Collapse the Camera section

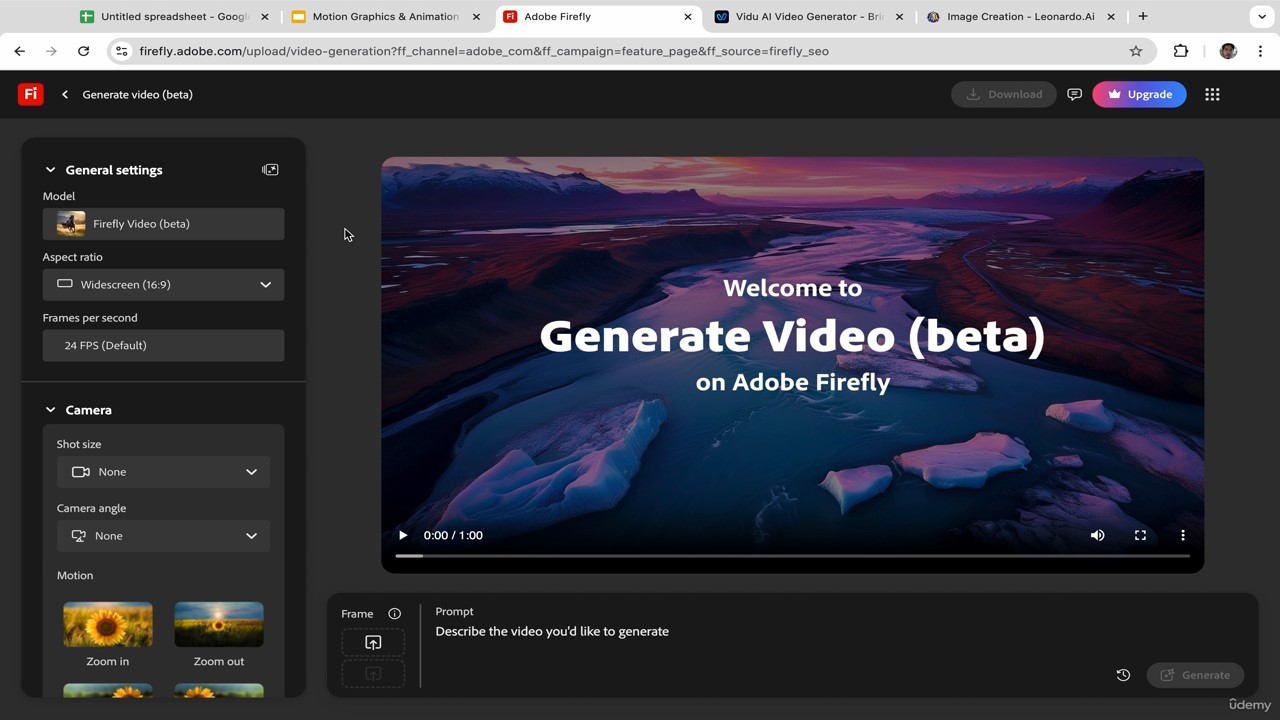[50, 410]
